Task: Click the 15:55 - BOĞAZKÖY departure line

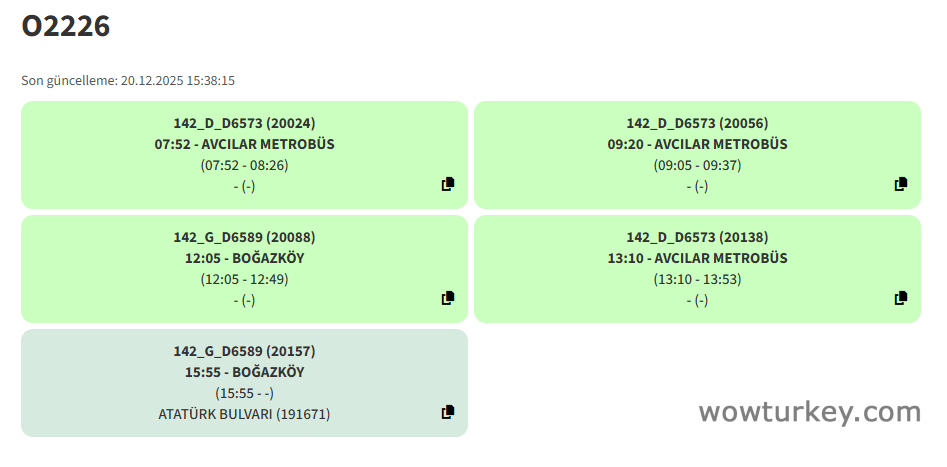Action: (x=244, y=372)
